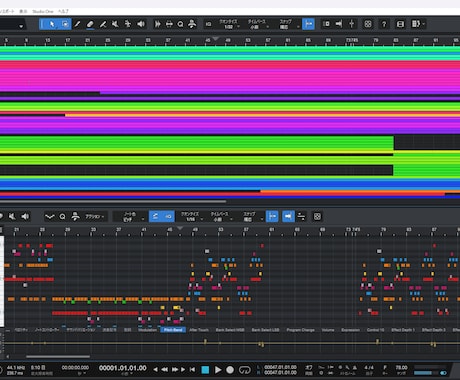
Task: Open the Quantize value dropdown in main toolbar
Action: (229, 24)
